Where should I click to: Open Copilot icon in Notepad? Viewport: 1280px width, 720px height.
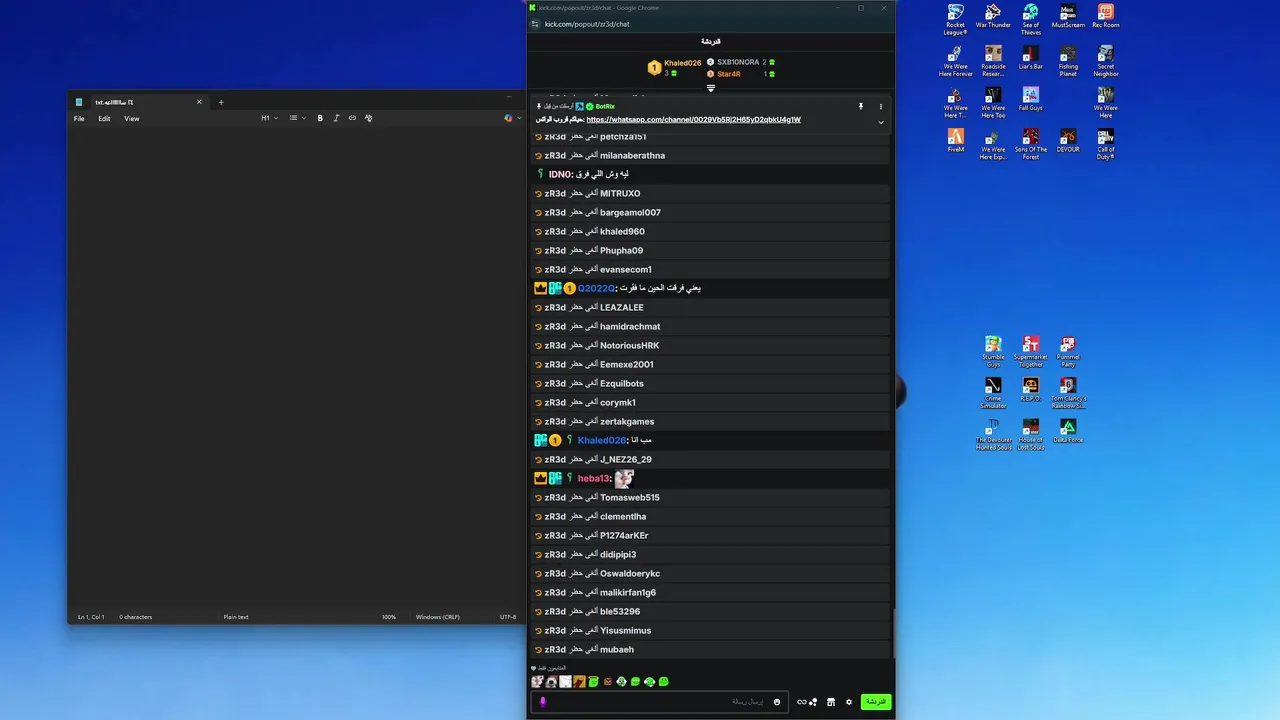[x=508, y=118]
